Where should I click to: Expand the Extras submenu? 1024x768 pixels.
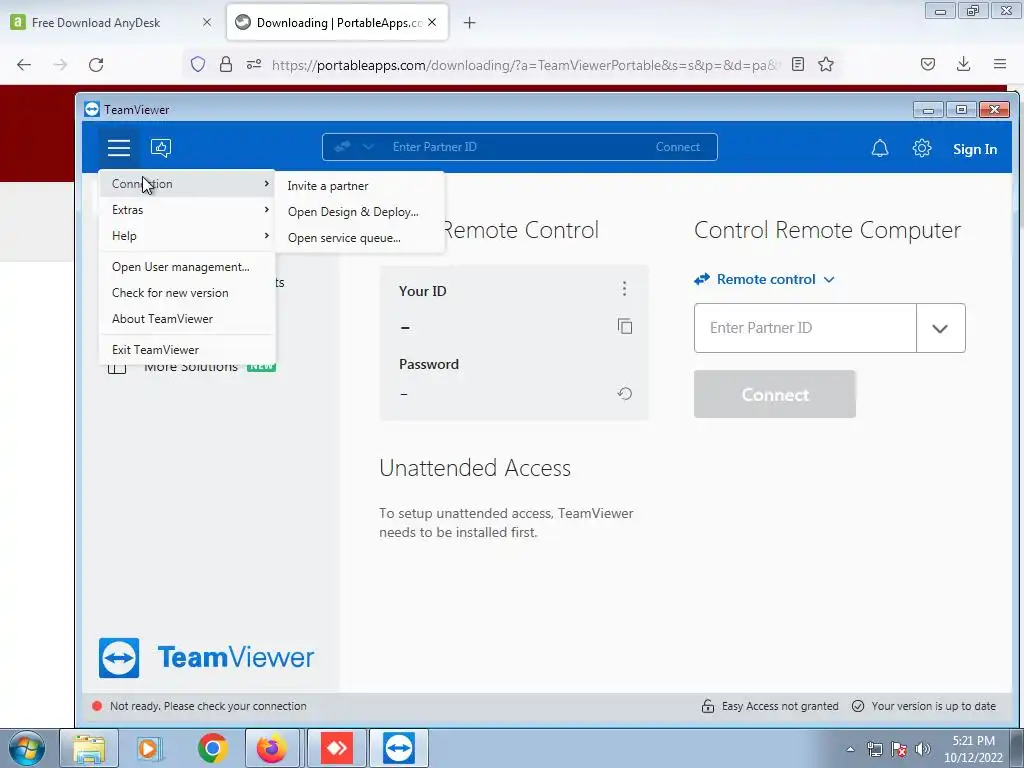coord(187,210)
